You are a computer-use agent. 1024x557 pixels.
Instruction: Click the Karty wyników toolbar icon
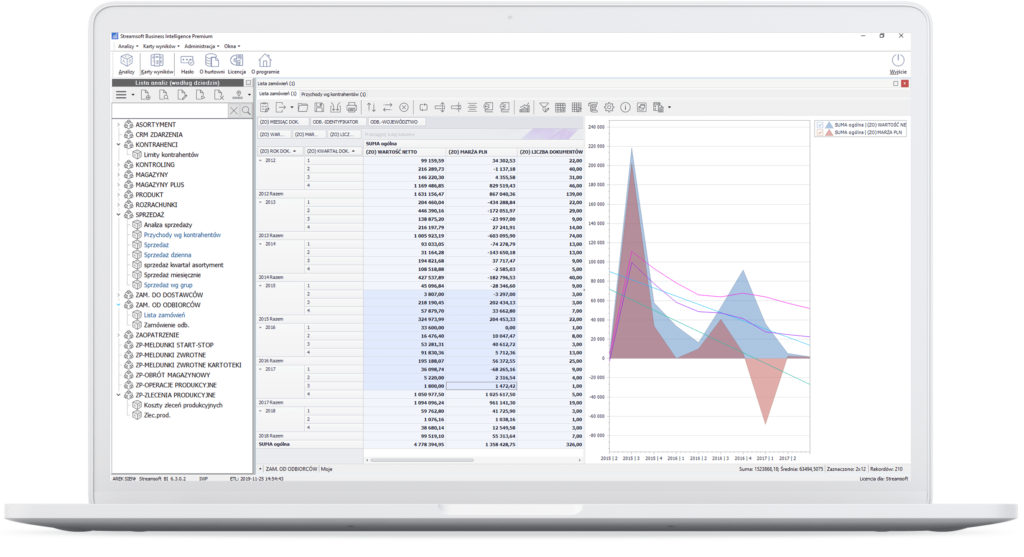156,62
